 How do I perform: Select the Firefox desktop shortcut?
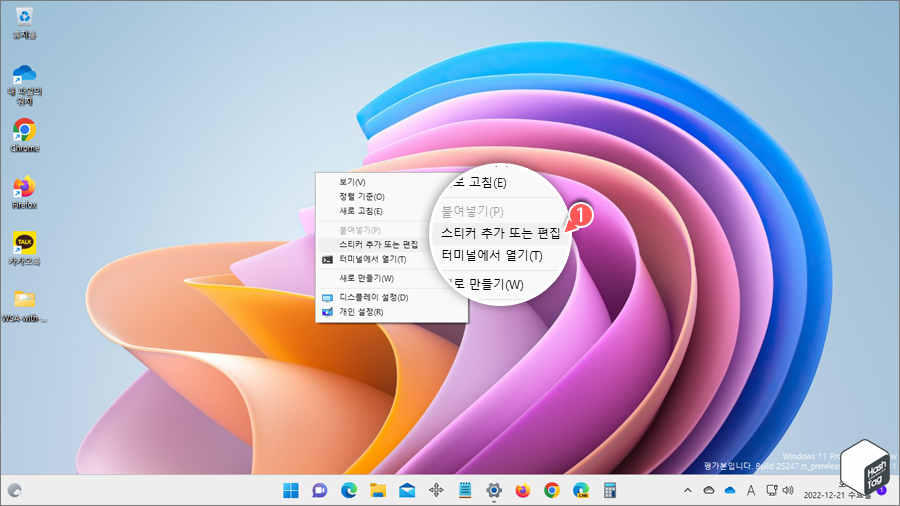(24, 192)
